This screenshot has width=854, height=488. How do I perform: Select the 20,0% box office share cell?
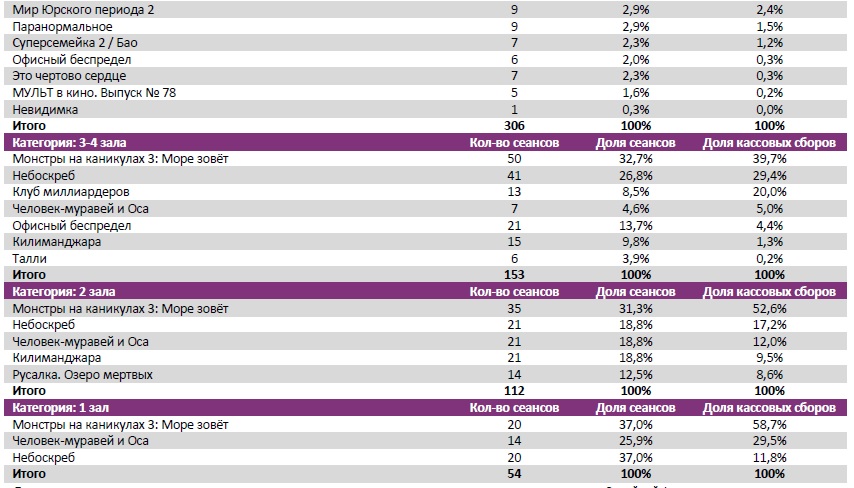click(769, 192)
